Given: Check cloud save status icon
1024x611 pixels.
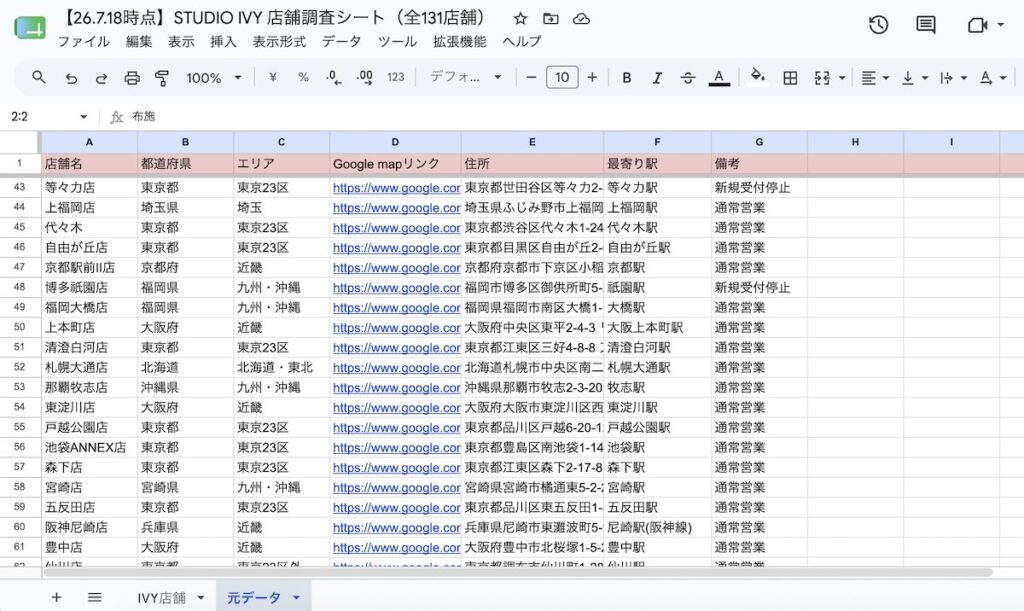Looking at the screenshot, I should (x=581, y=18).
